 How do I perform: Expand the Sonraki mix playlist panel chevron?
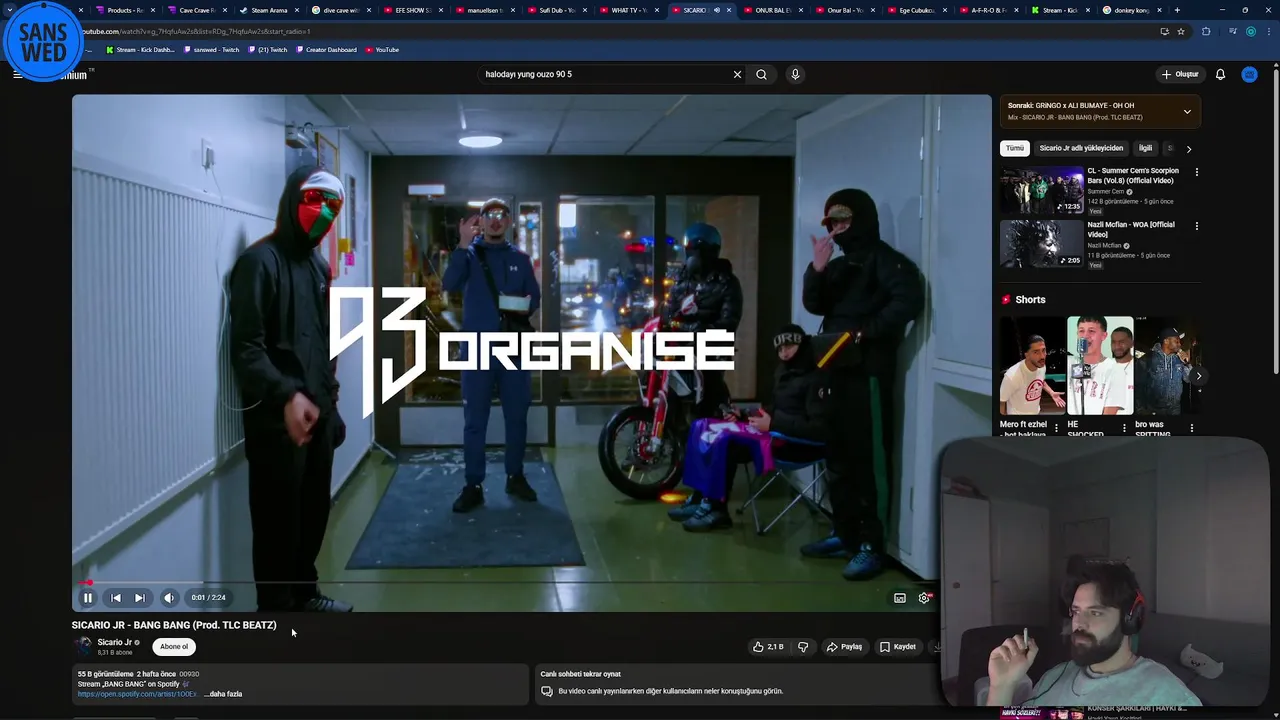click(x=1187, y=111)
